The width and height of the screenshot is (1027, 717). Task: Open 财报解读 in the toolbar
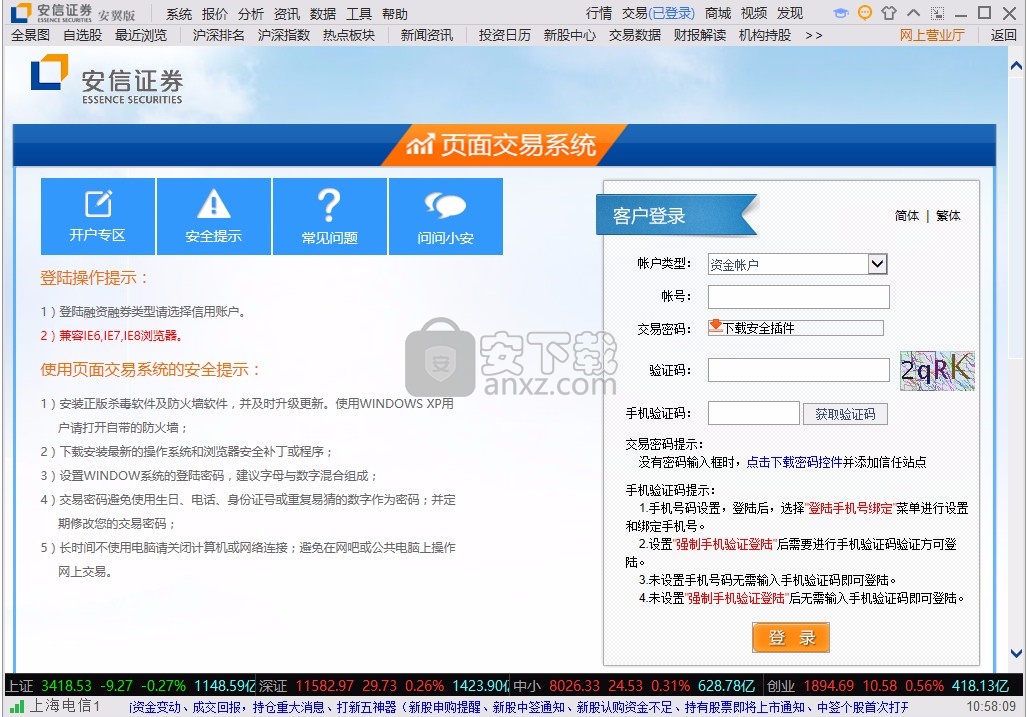[x=700, y=35]
